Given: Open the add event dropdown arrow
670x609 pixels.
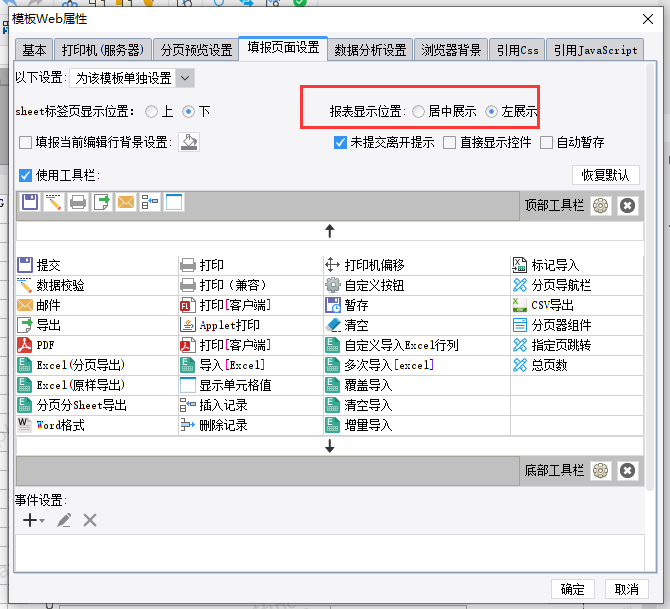Looking at the screenshot, I should 42,521.
